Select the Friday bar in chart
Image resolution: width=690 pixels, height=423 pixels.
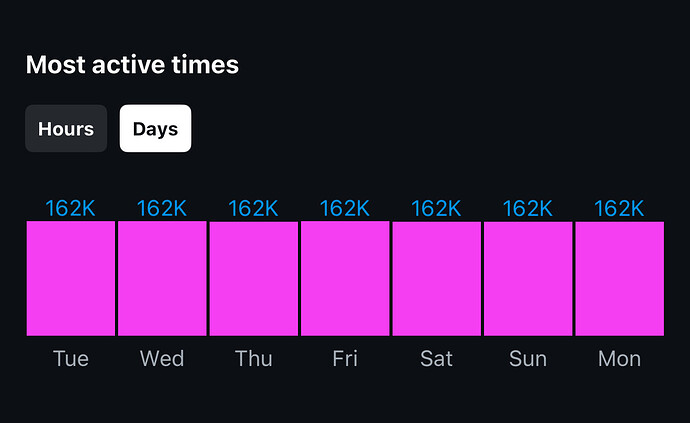pyautogui.click(x=345, y=279)
